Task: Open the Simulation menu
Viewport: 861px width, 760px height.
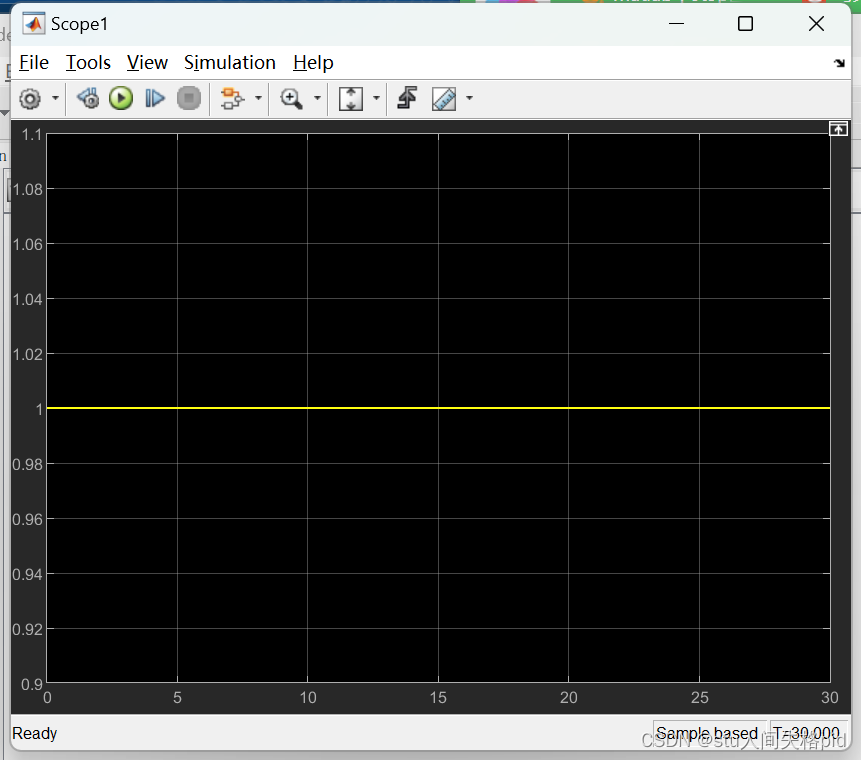Action: [x=229, y=62]
